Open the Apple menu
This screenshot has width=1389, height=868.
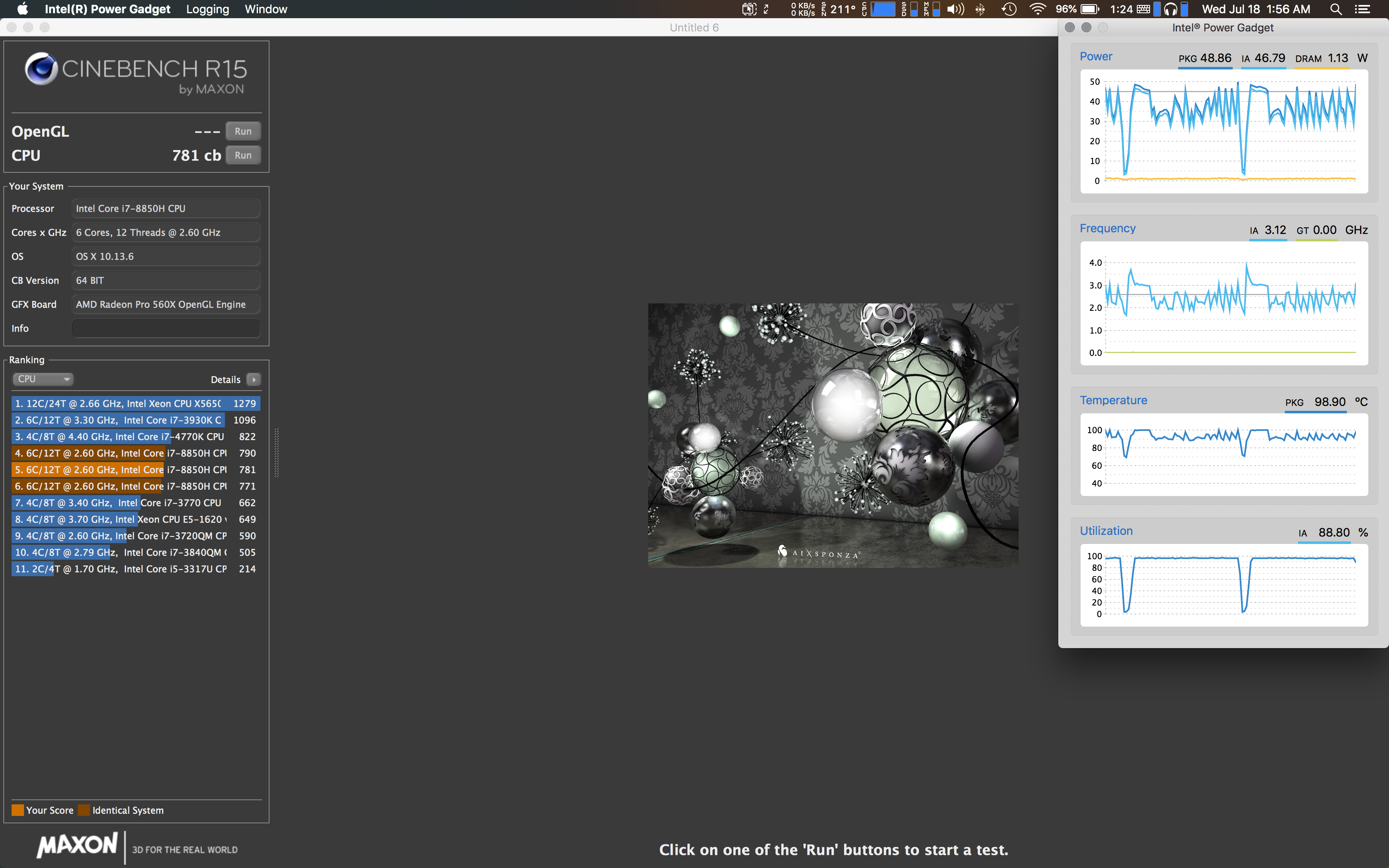tap(22, 9)
